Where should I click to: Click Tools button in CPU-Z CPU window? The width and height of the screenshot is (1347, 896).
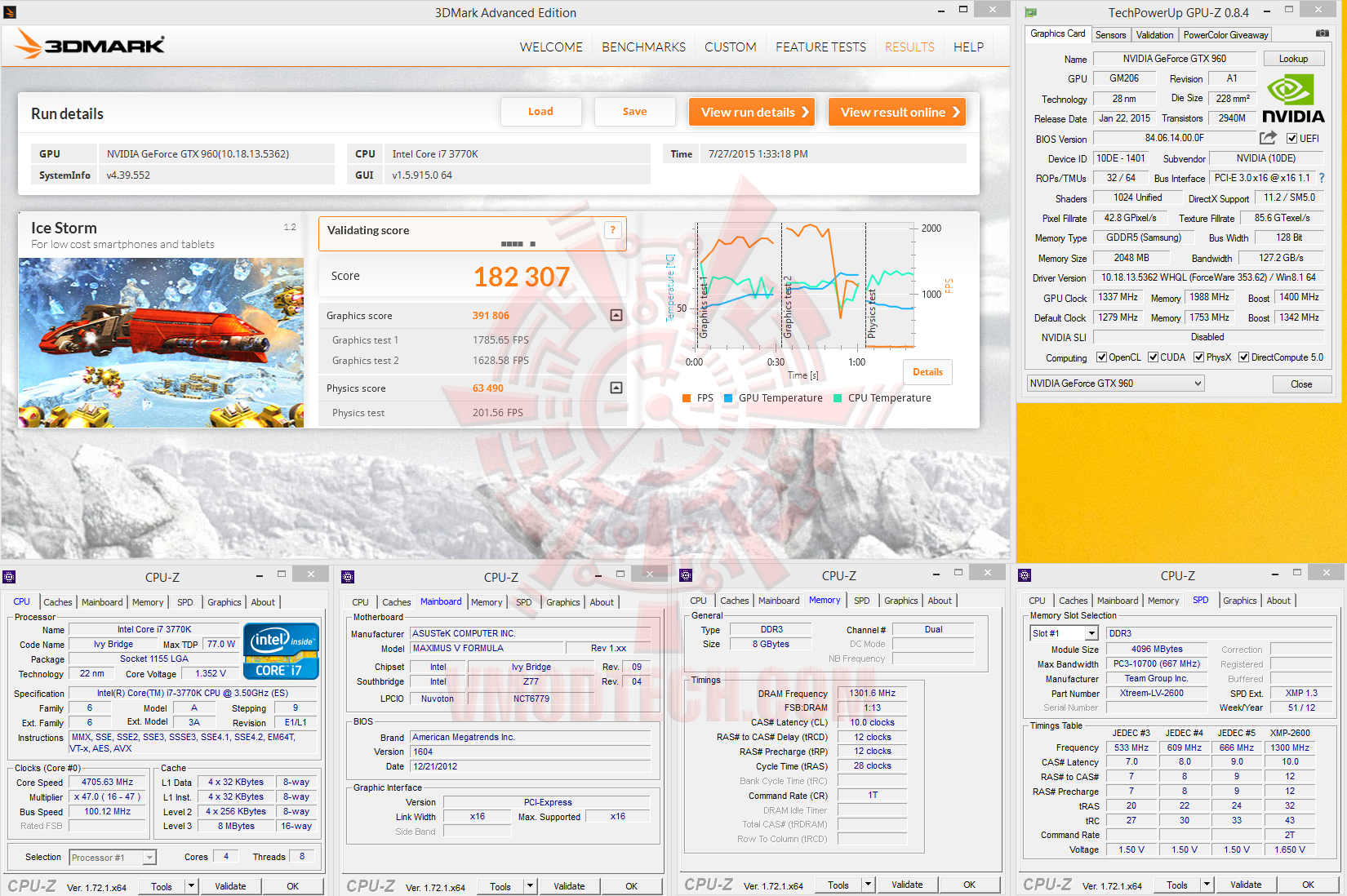(162, 886)
